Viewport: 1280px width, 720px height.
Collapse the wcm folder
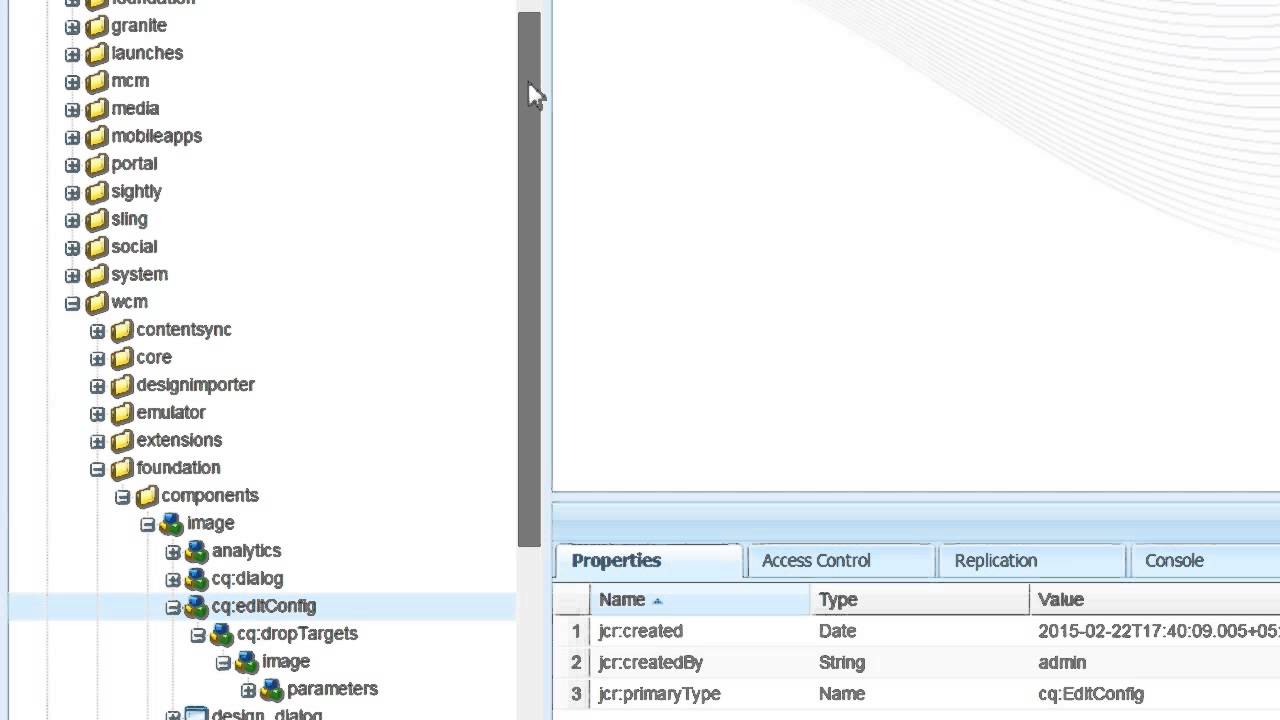(x=72, y=302)
